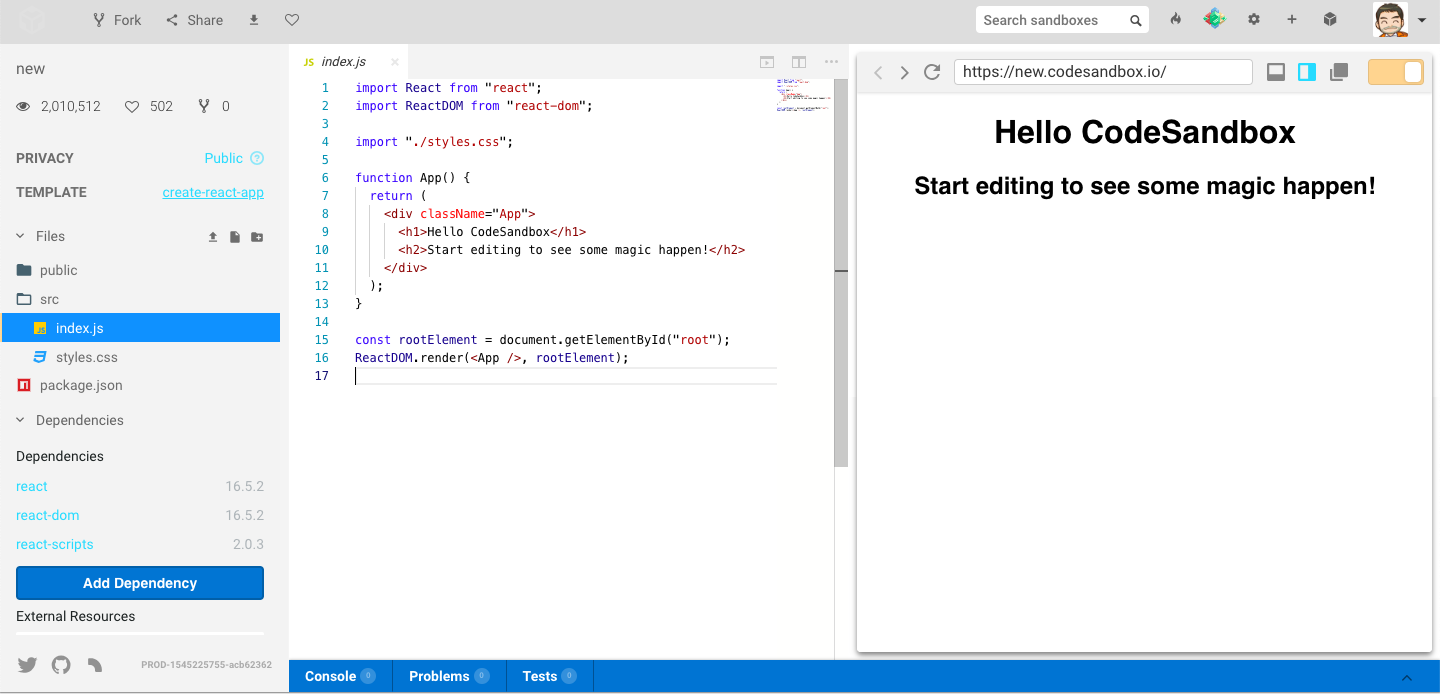Viewport: 1440px width, 694px height.
Task: Open preview in a new window
Action: (1339, 71)
